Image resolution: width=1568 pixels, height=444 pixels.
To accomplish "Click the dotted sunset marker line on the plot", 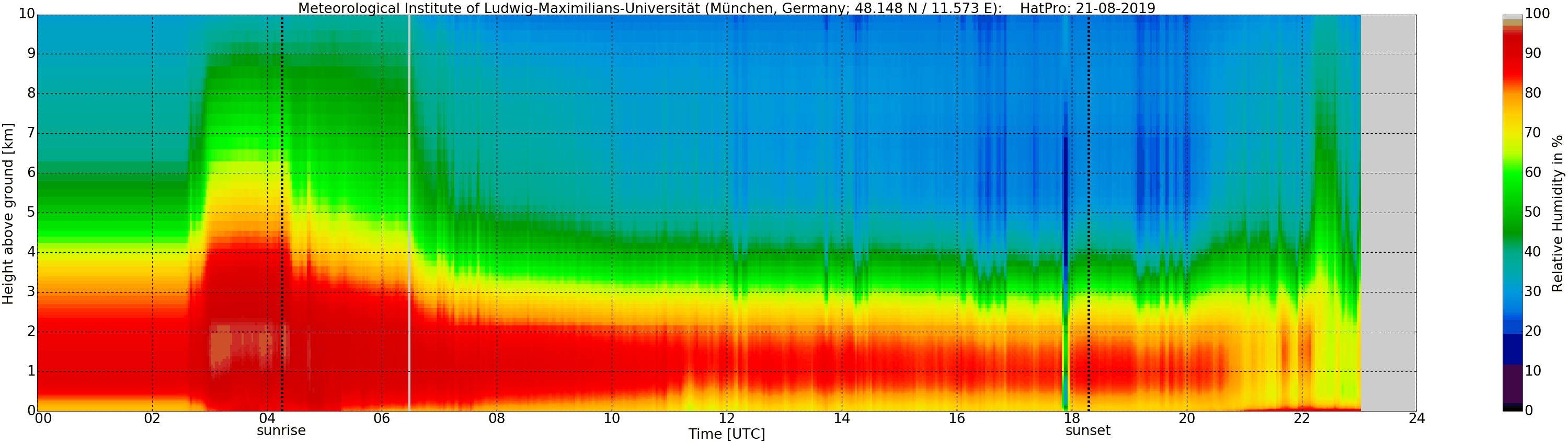I will point(1089,213).
